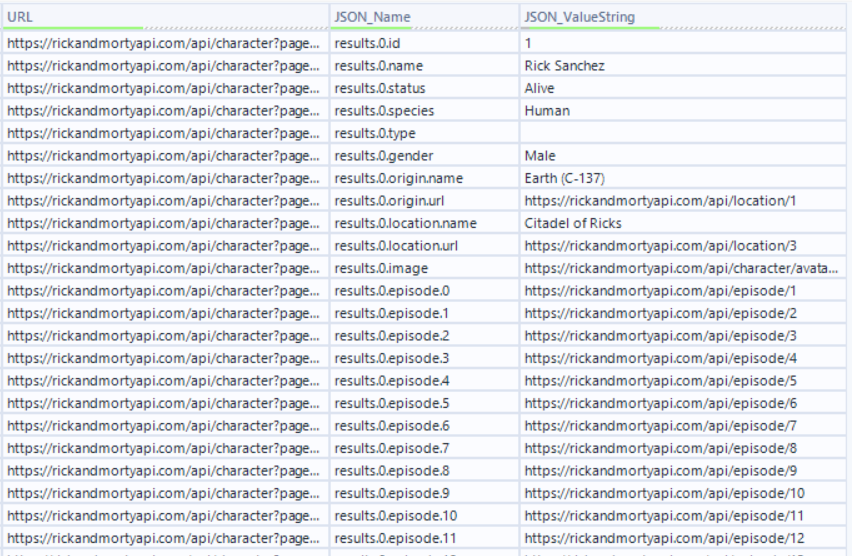
Task: Click the URL column header
Action: [x=165, y=17]
